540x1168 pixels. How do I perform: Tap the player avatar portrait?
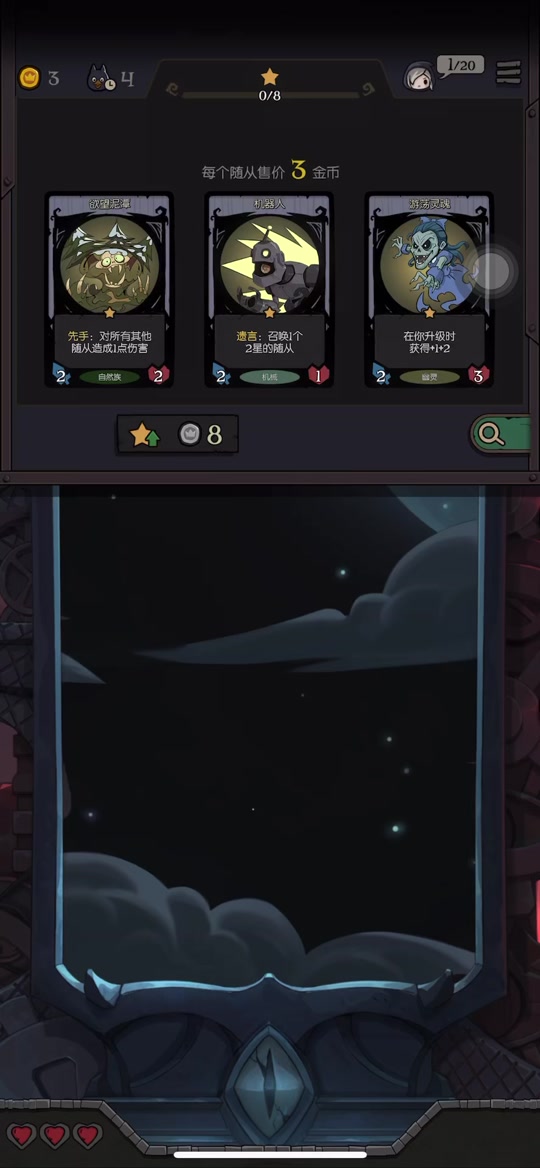click(x=419, y=77)
